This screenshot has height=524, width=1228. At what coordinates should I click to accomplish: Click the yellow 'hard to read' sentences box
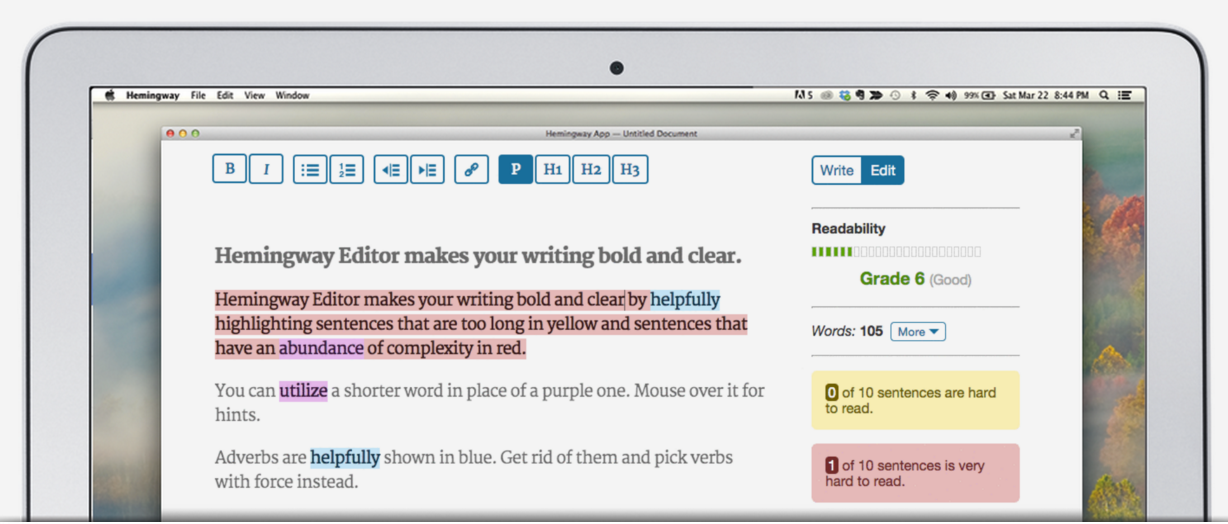[915, 400]
